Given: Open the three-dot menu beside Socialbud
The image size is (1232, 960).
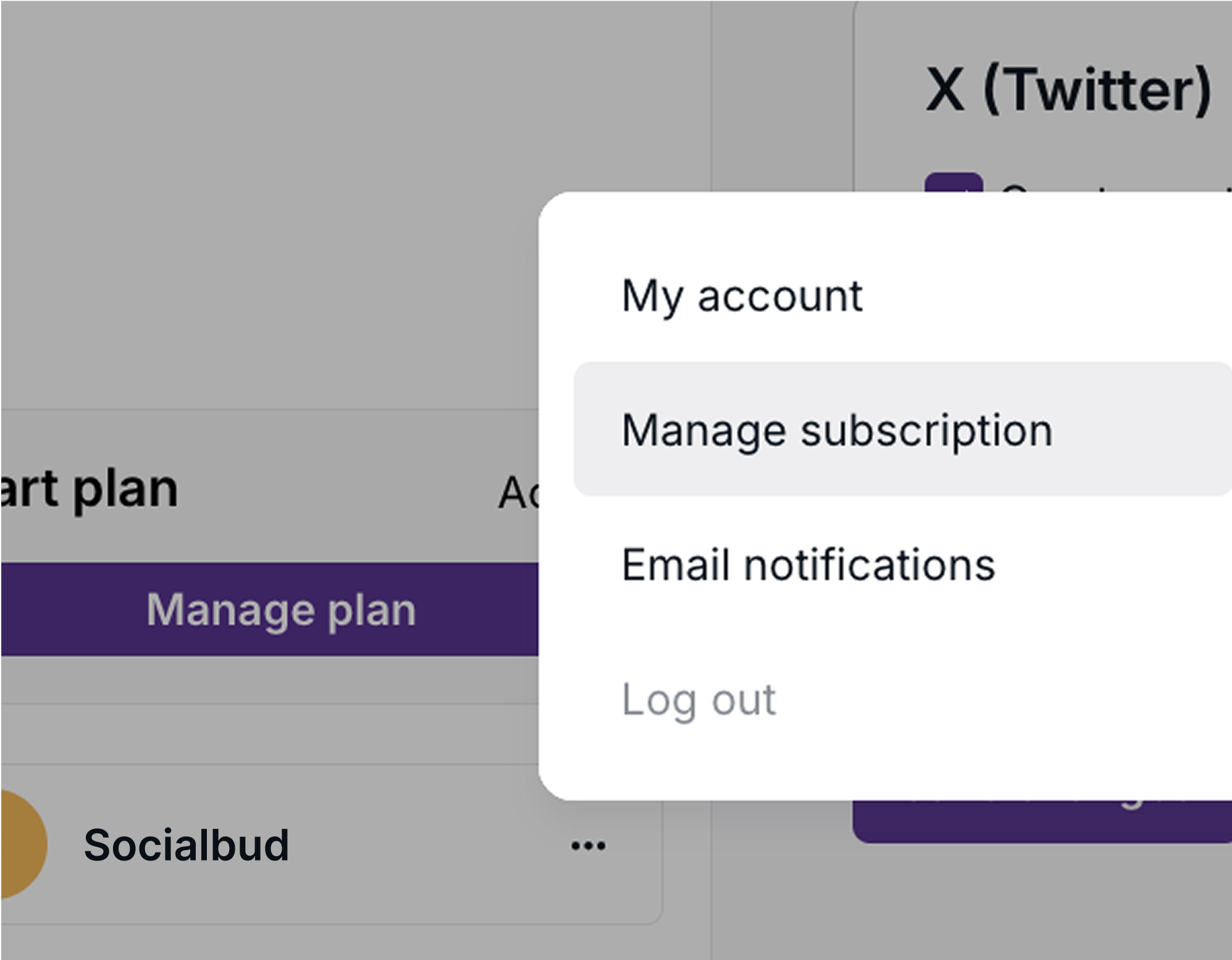Looking at the screenshot, I should coord(588,845).
